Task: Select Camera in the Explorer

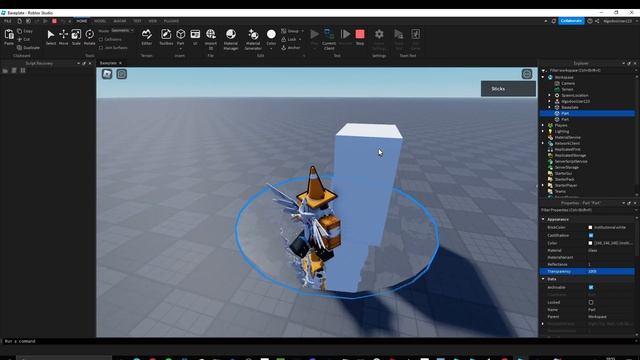Action: (568, 83)
